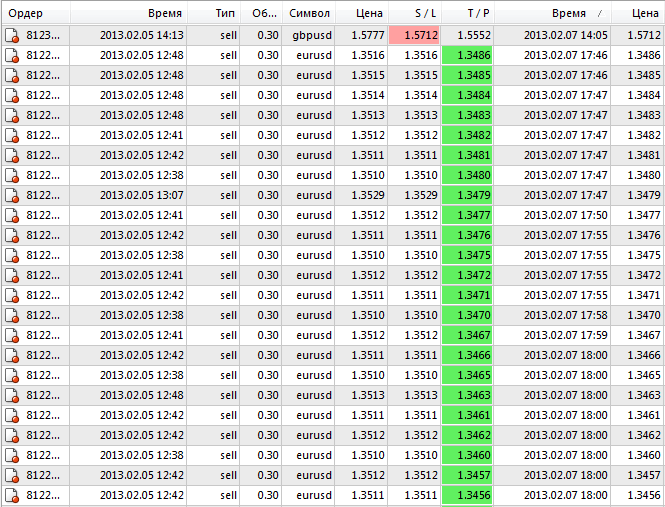Select order icon of row with T/P 1.3477
The image size is (665, 507).
click(x=12, y=216)
